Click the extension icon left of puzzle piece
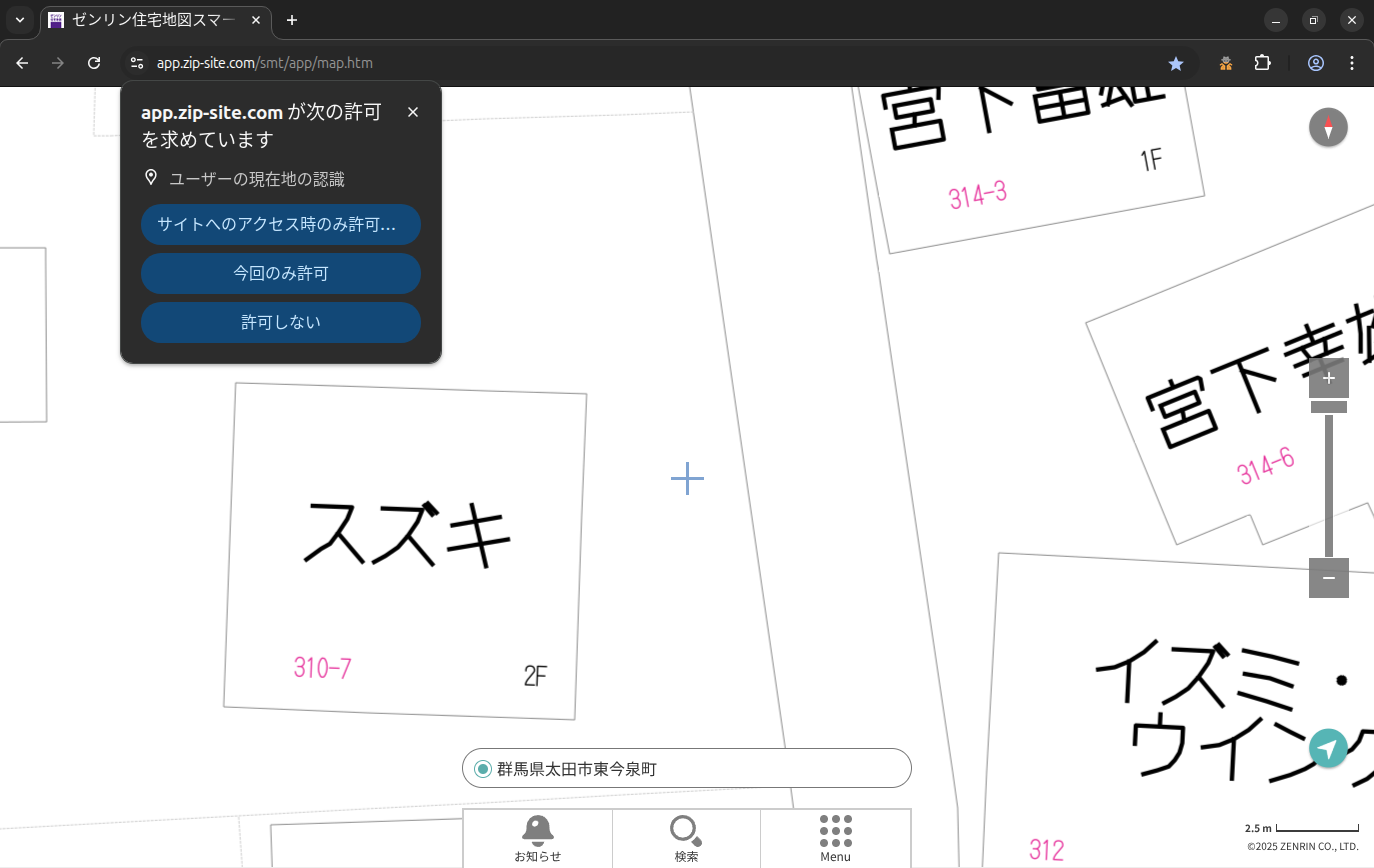The image size is (1374, 868). tap(1226, 63)
